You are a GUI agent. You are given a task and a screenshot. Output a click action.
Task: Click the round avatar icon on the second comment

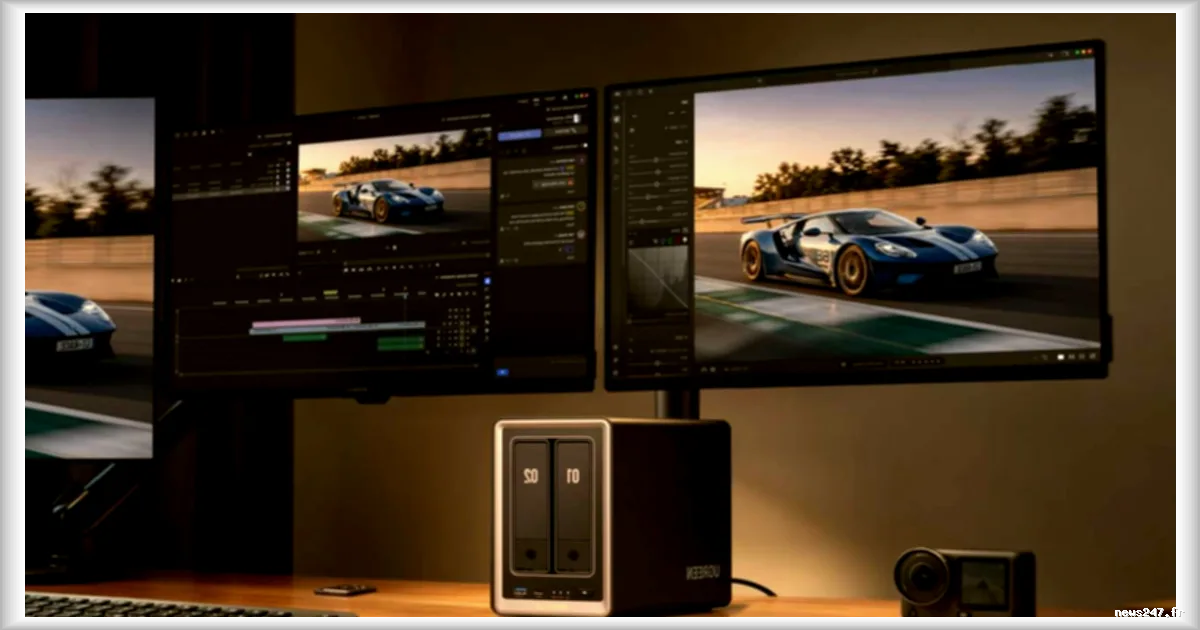pos(581,206)
